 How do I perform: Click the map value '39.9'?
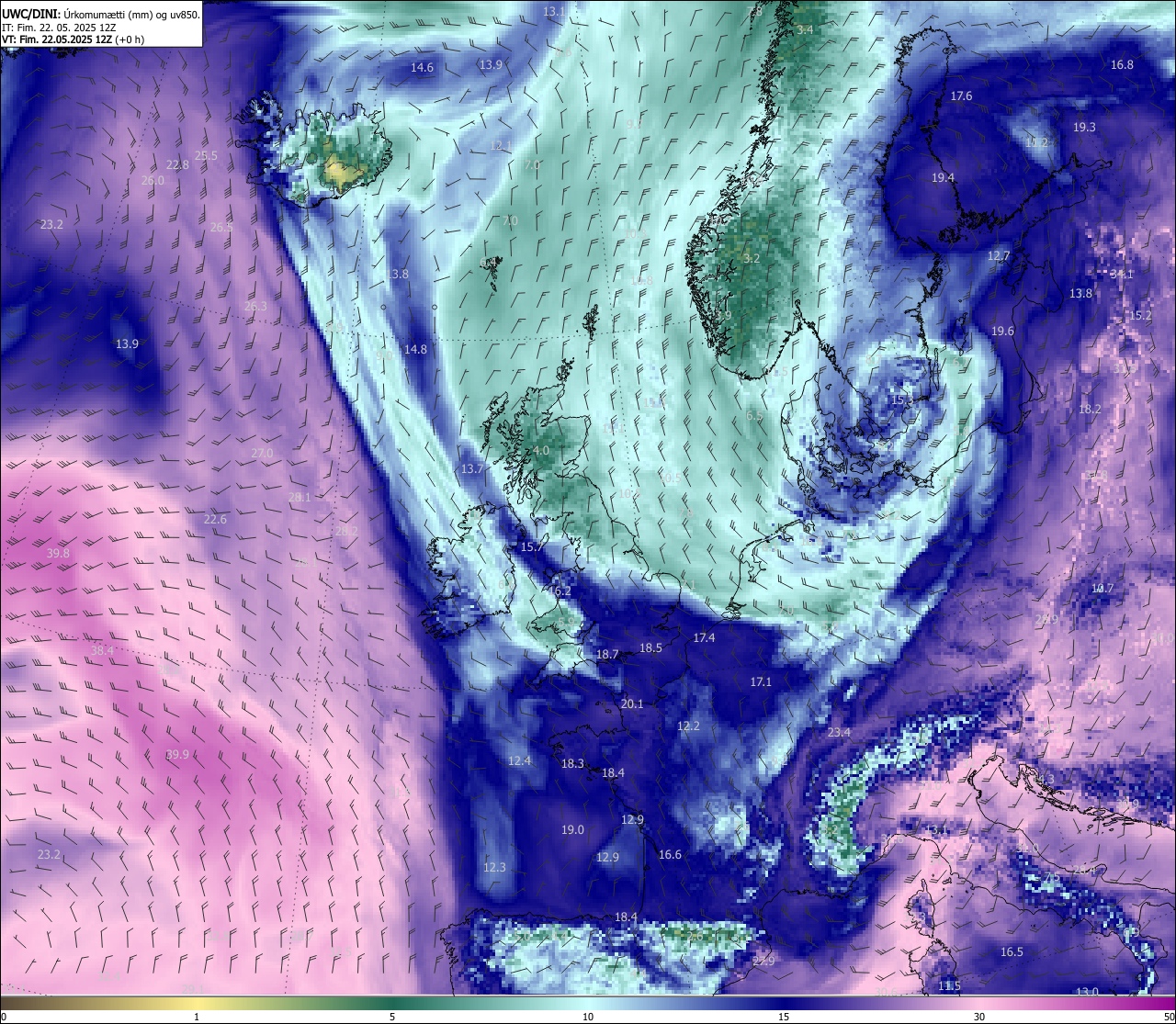[177, 755]
